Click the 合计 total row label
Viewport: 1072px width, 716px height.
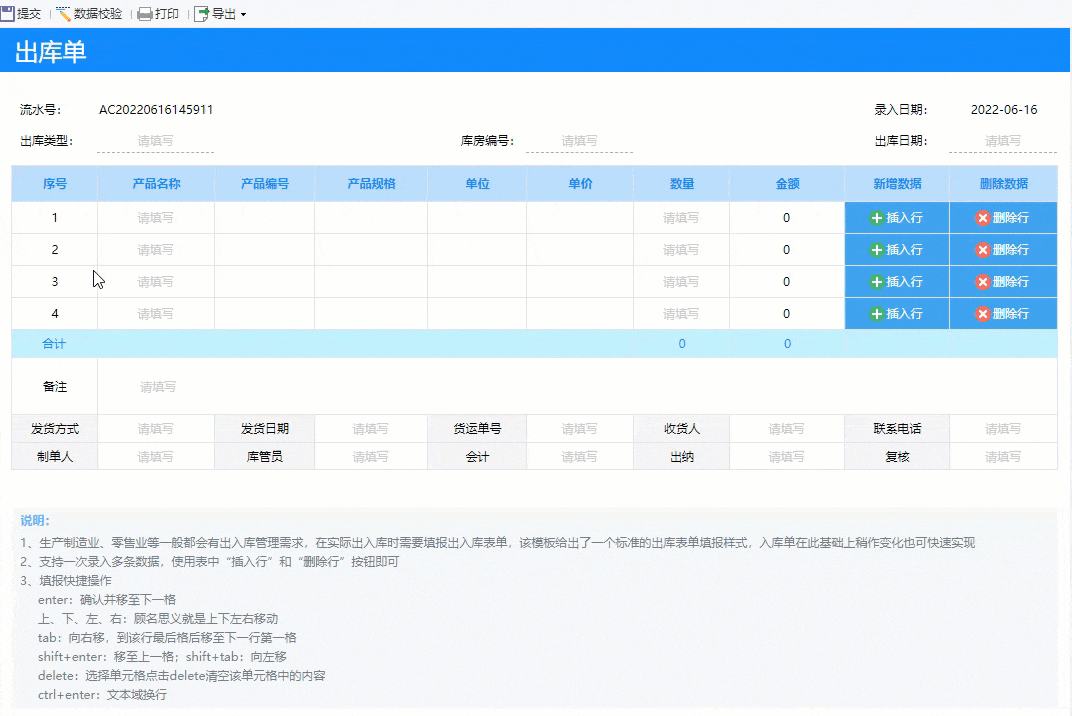tap(54, 343)
